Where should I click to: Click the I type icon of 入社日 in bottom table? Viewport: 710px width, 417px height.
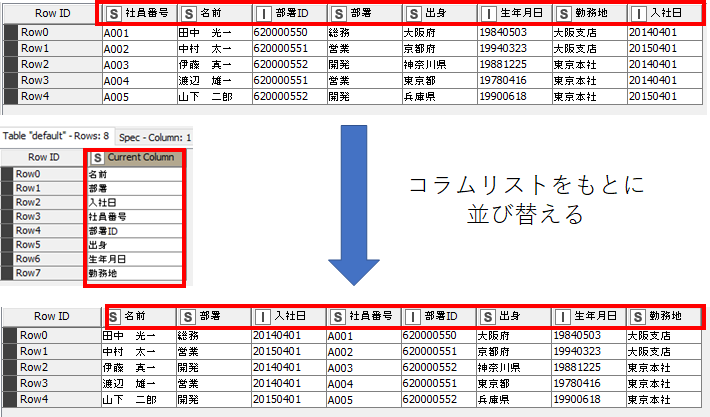[263, 316]
